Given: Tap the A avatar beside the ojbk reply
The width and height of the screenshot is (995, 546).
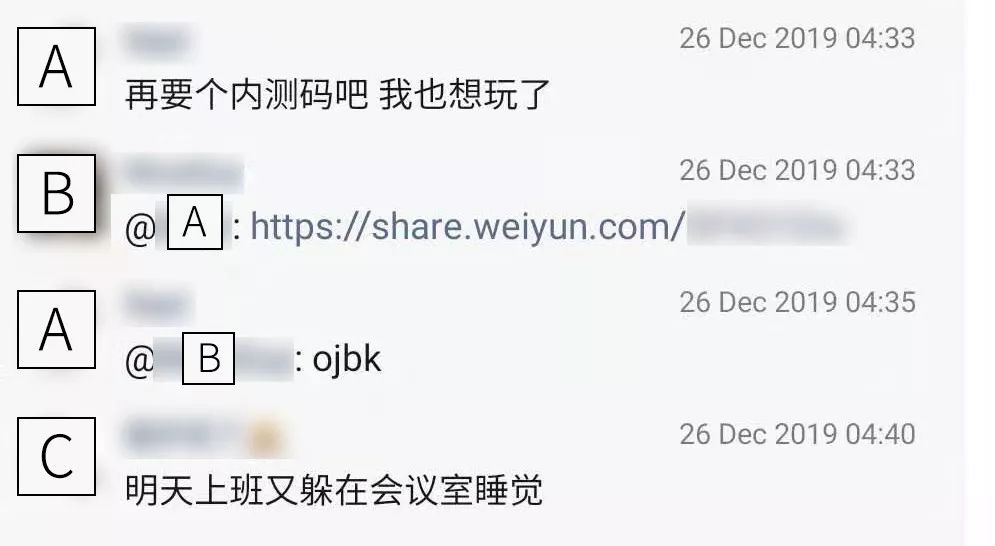Looking at the screenshot, I should coord(56,330).
